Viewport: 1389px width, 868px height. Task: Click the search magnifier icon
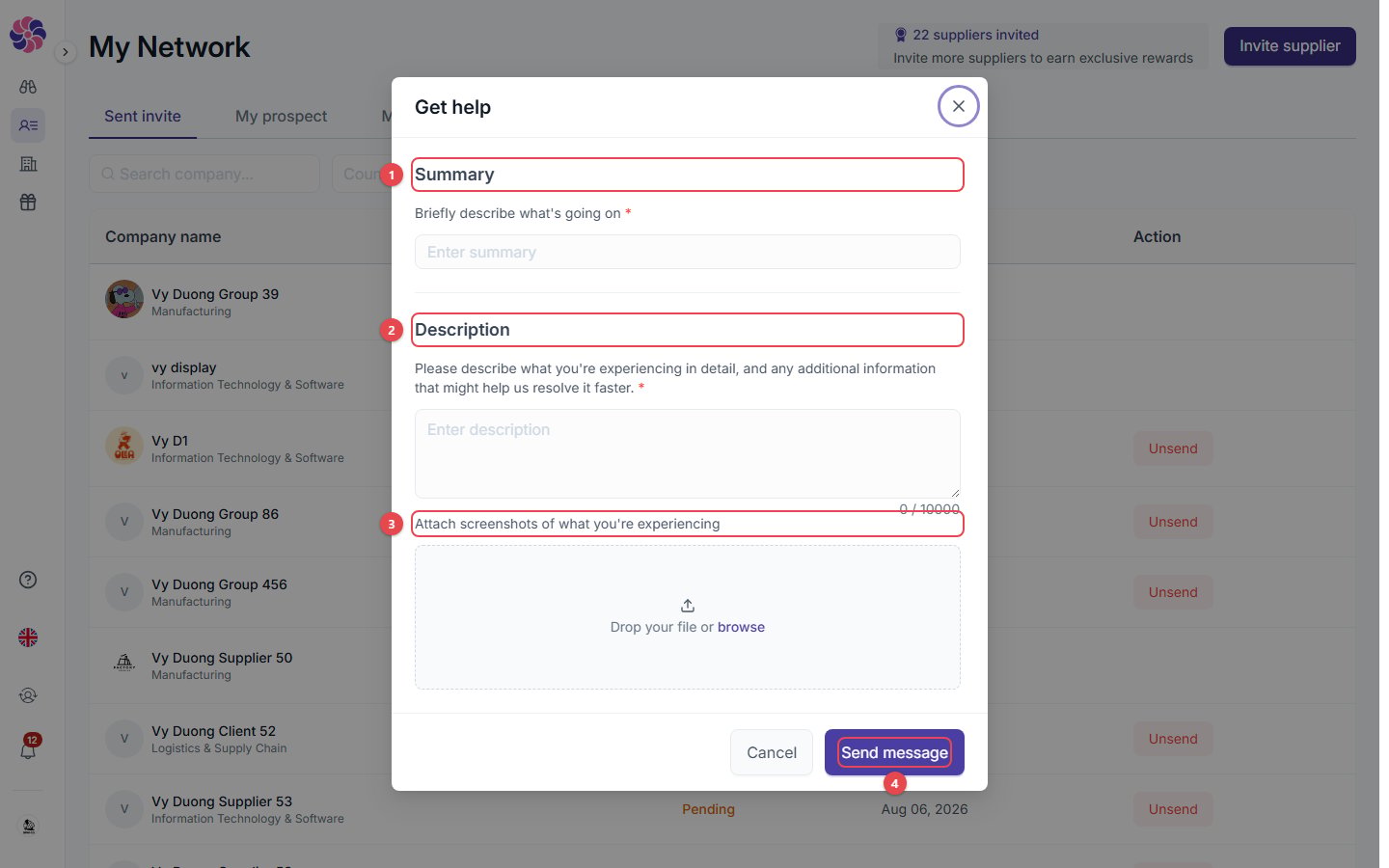[x=108, y=174]
